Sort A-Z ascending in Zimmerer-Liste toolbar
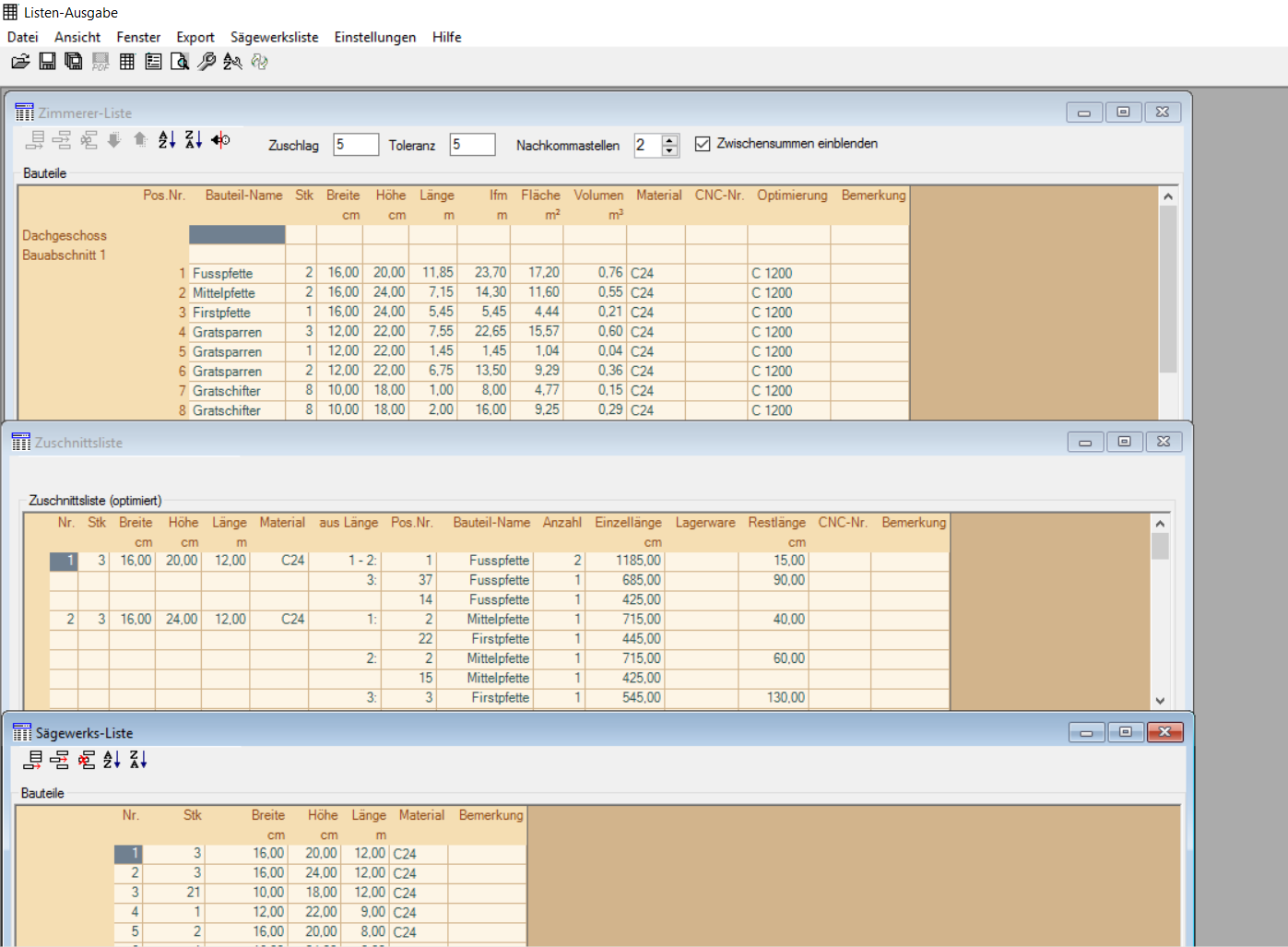Image resolution: width=1288 pixels, height=947 pixels. click(x=167, y=140)
